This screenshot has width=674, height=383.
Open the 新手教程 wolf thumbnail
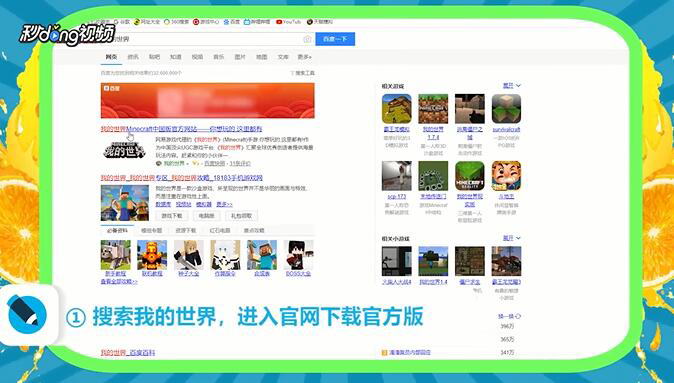tap(116, 255)
